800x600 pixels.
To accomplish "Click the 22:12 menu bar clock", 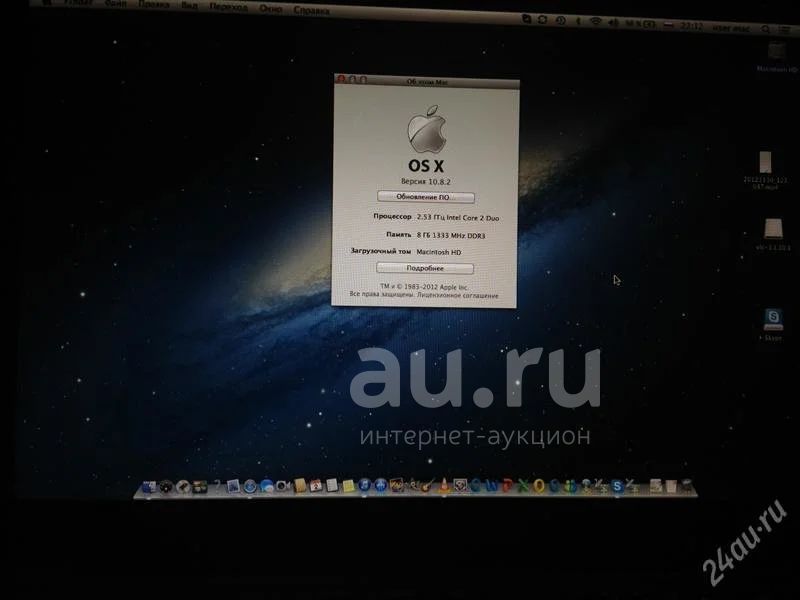I will [691, 26].
